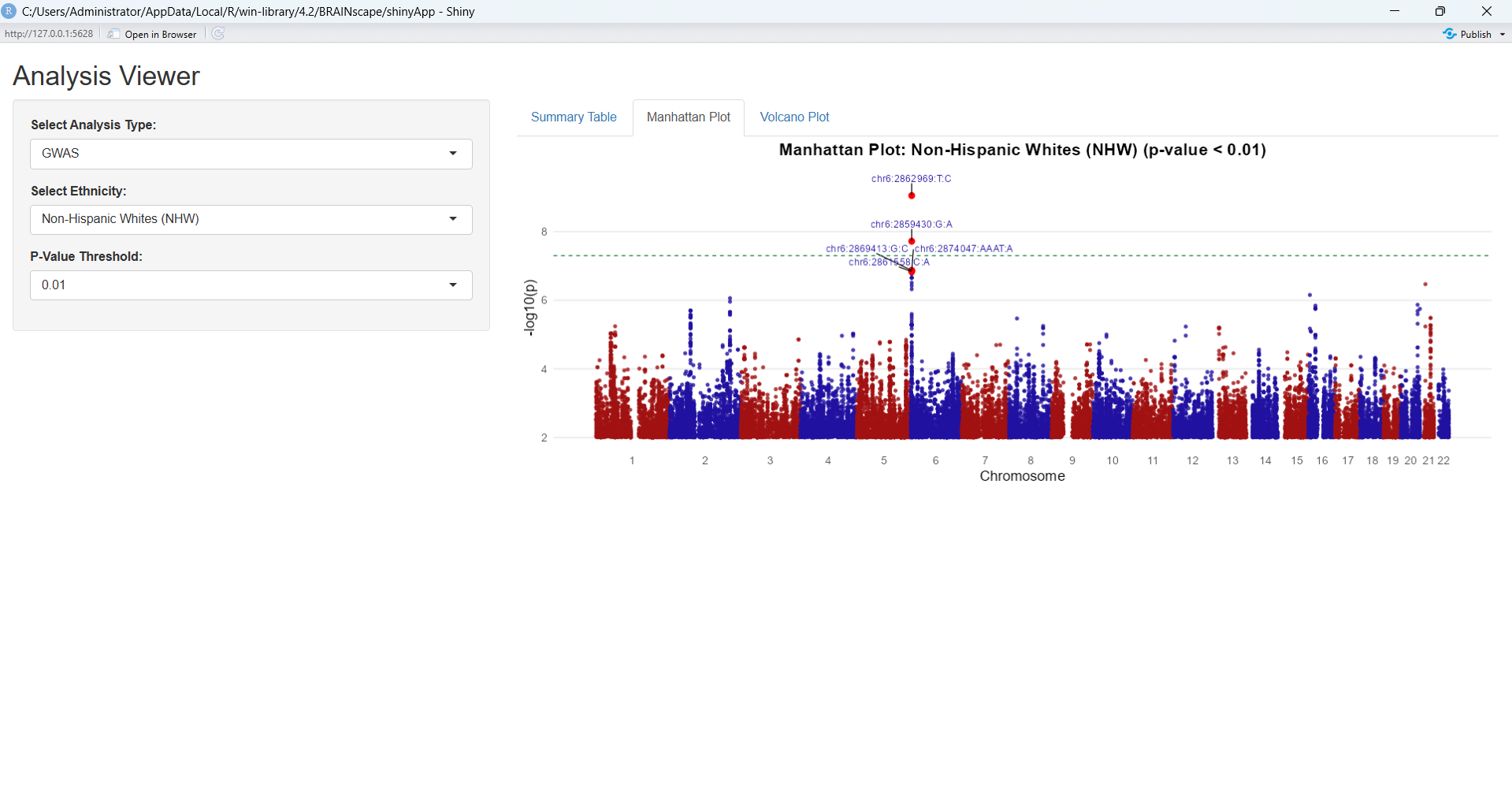Click the http://127.0.0.1:5628 address text

(x=49, y=34)
